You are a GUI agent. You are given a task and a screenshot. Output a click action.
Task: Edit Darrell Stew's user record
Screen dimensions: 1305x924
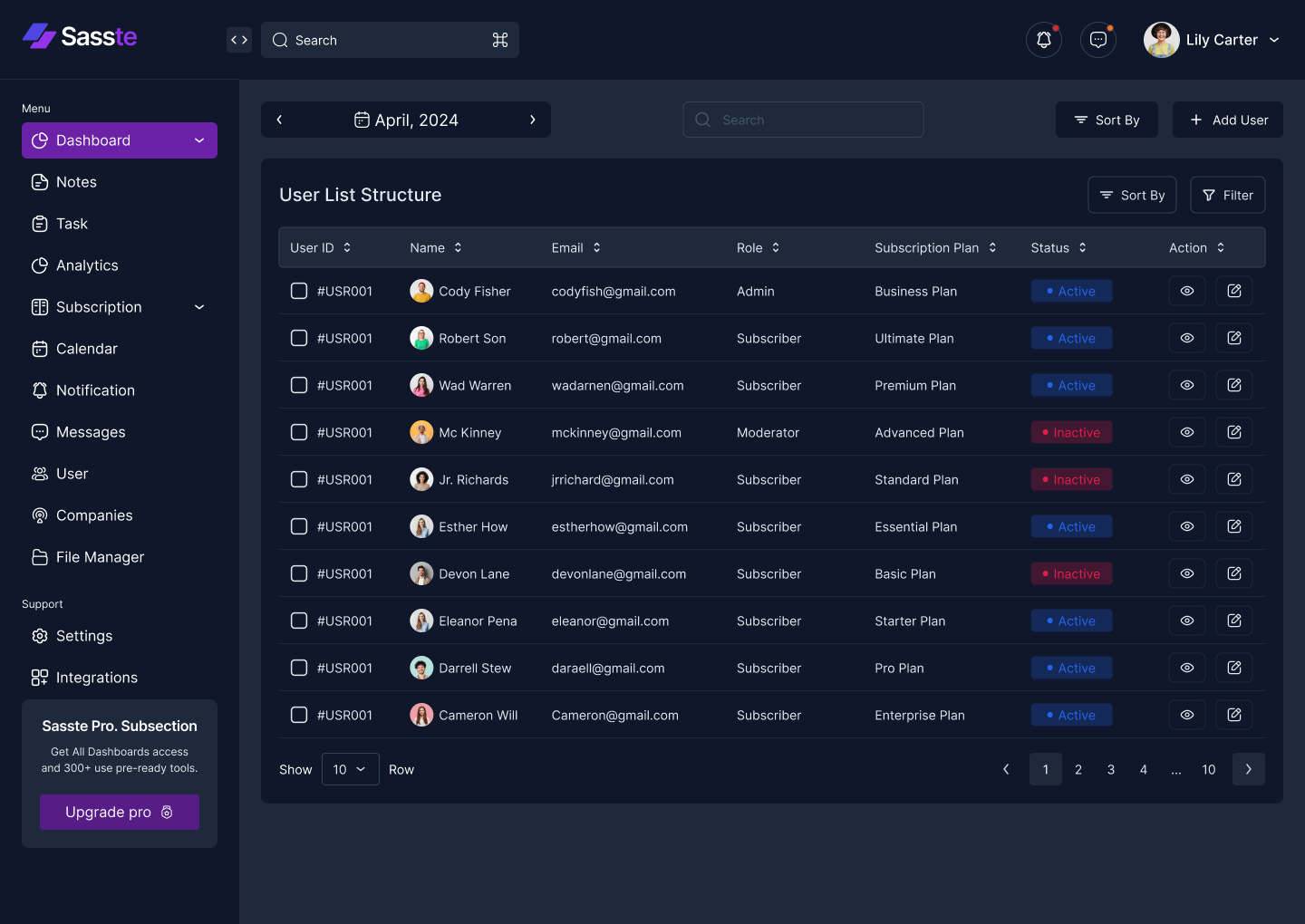tap(1234, 668)
